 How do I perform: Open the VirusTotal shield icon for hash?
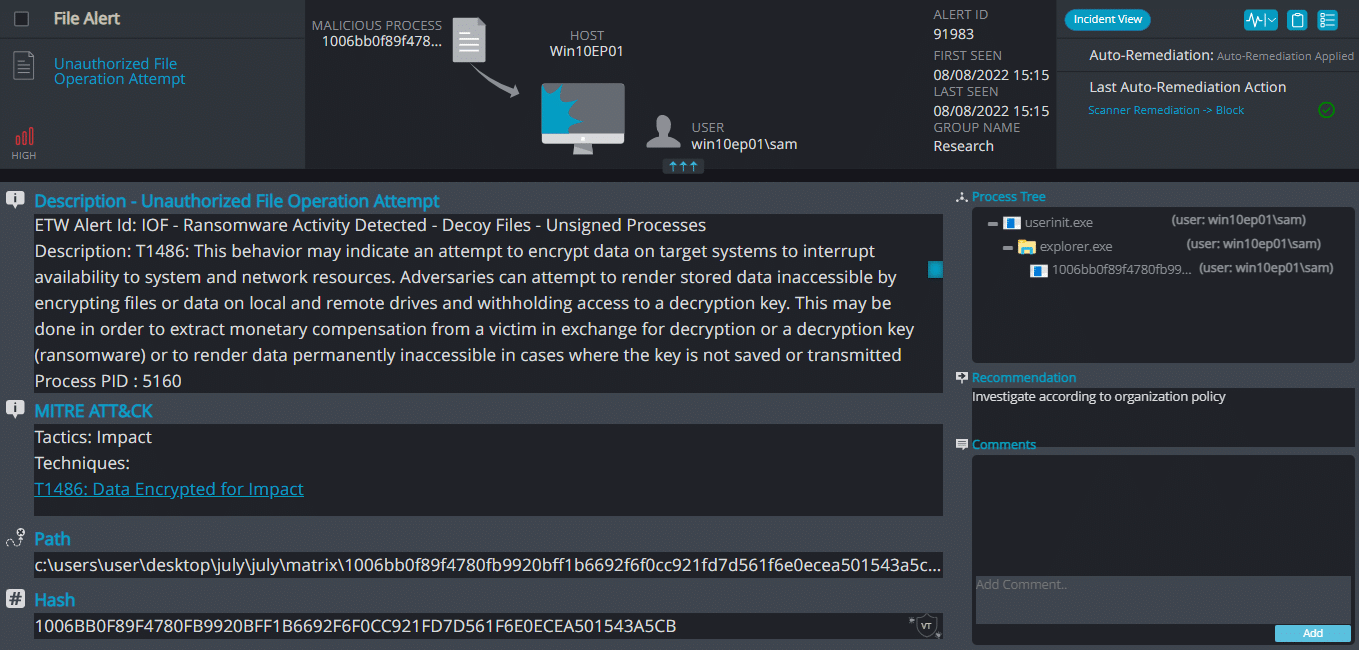[926, 626]
